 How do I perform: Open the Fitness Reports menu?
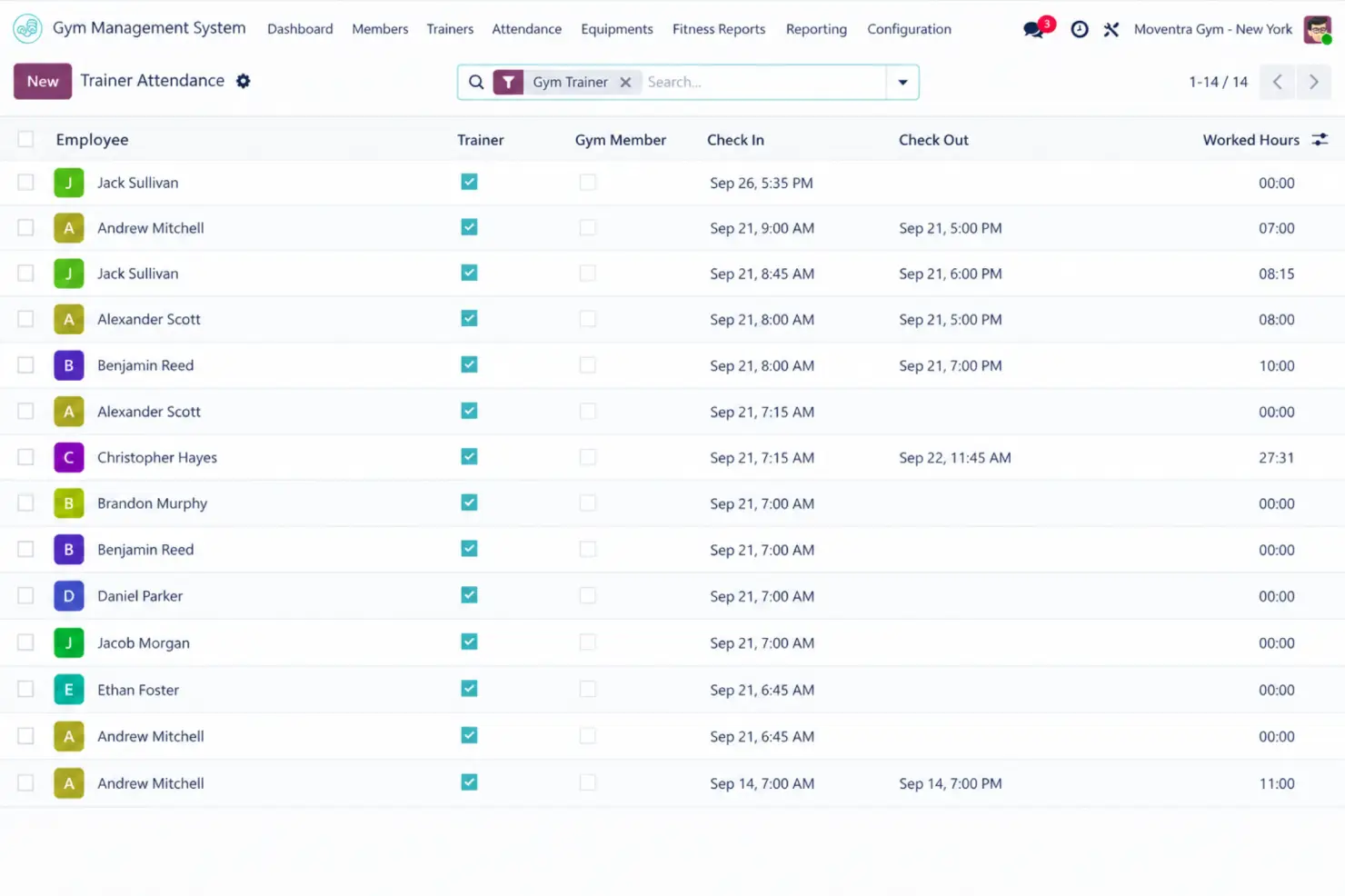coord(719,29)
